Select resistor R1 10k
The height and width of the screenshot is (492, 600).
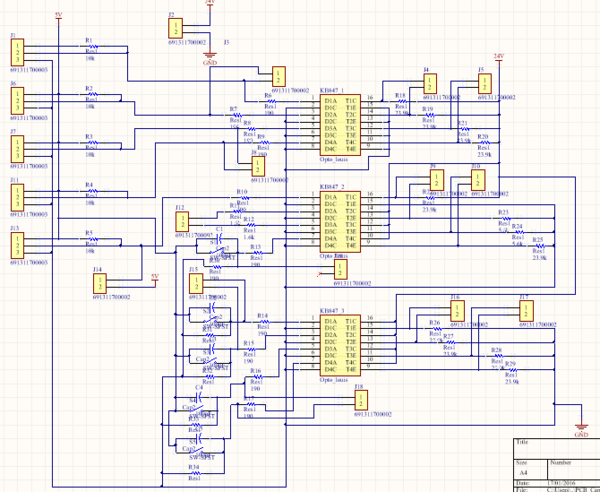tap(90, 50)
